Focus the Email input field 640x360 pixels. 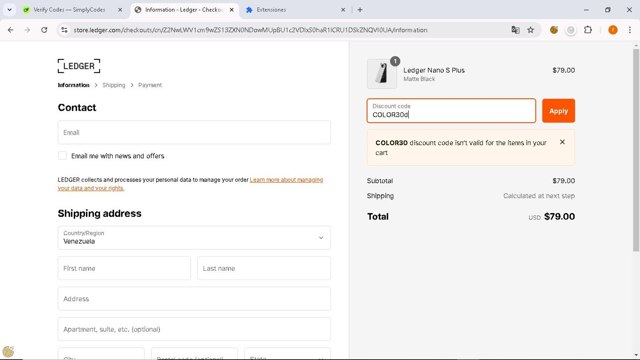194,132
